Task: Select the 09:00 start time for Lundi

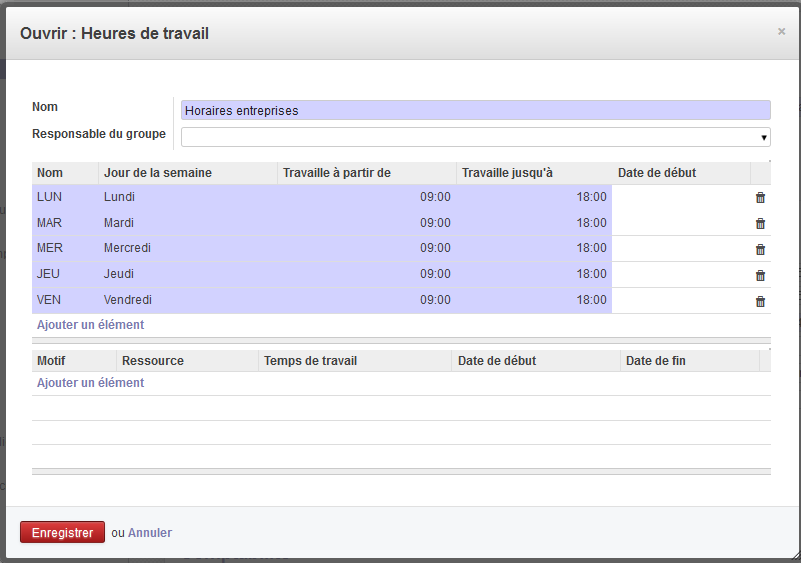Action: coord(435,197)
